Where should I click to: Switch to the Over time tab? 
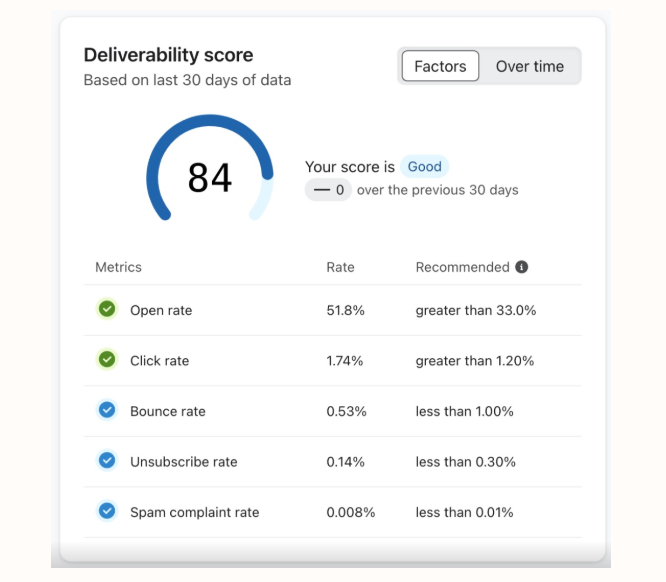[530, 66]
